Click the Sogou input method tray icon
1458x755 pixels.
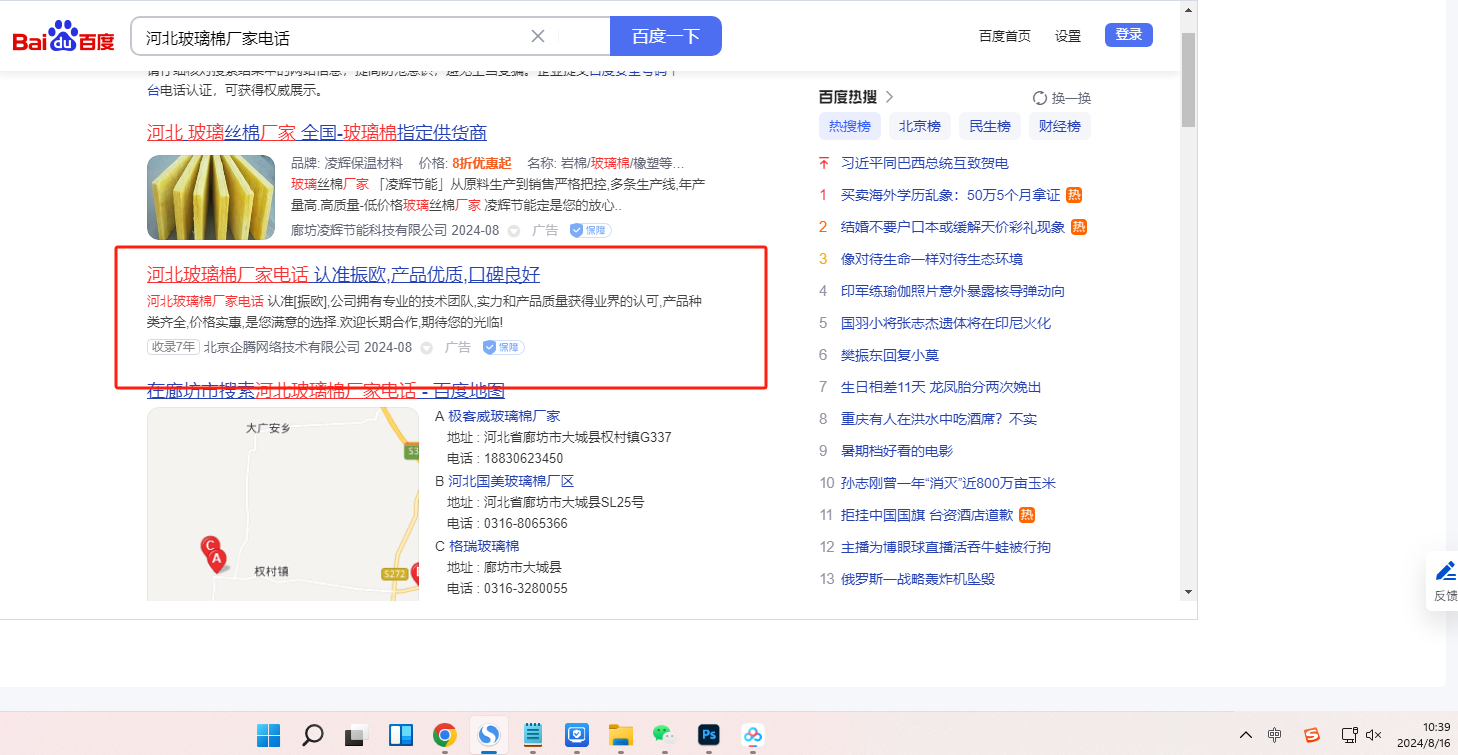(x=1311, y=735)
